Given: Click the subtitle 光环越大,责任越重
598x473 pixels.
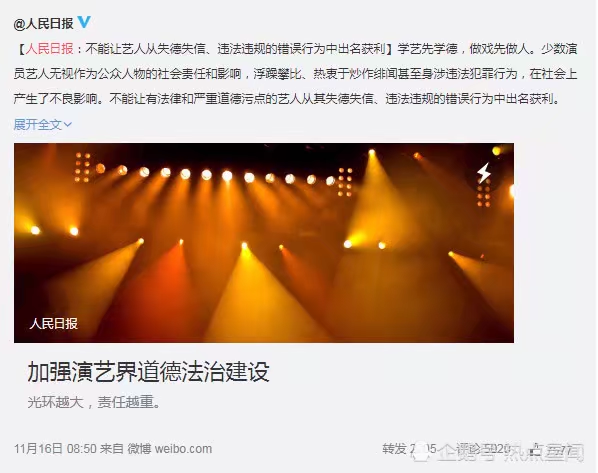Looking at the screenshot, I should 94,402.
